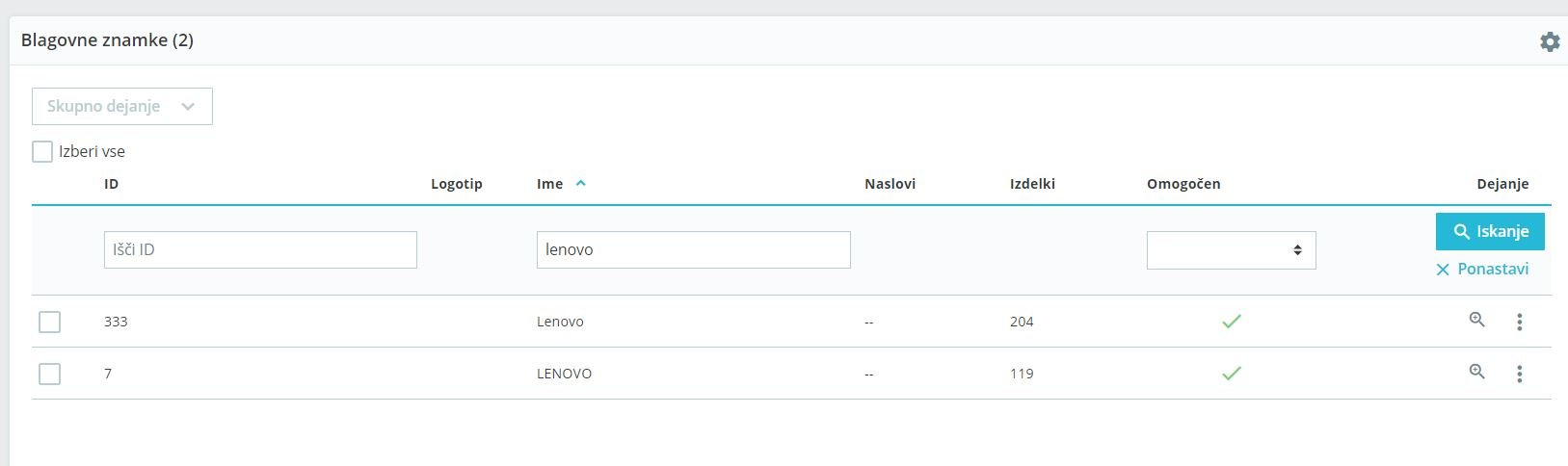Select the checkbox for row ID 7

pos(49,374)
